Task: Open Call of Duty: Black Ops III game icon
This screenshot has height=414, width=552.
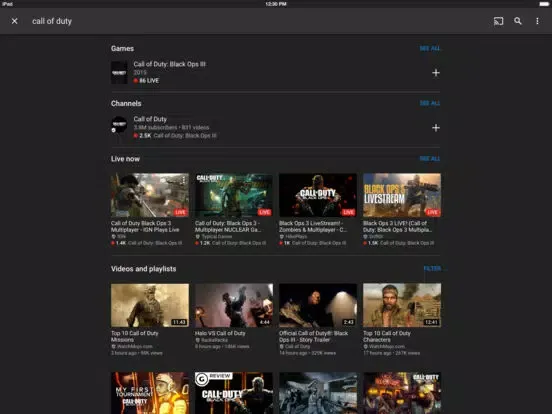Action: click(x=119, y=73)
